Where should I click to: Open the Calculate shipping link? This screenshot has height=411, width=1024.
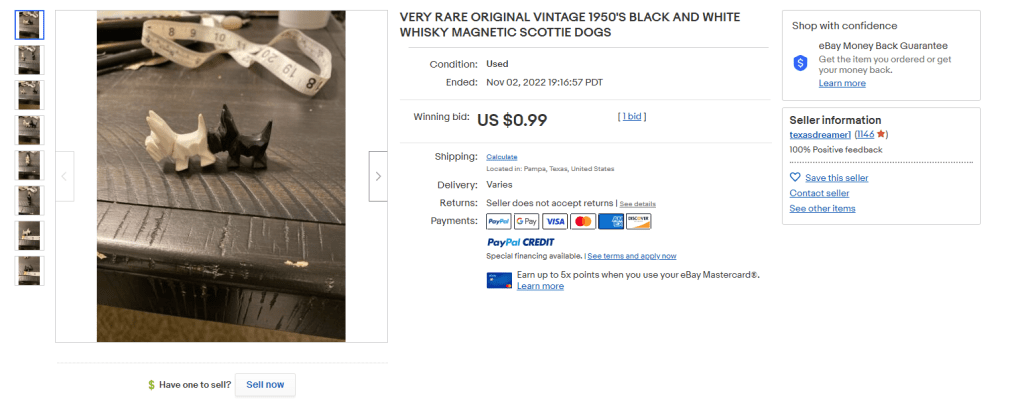pyautogui.click(x=502, y=157)
